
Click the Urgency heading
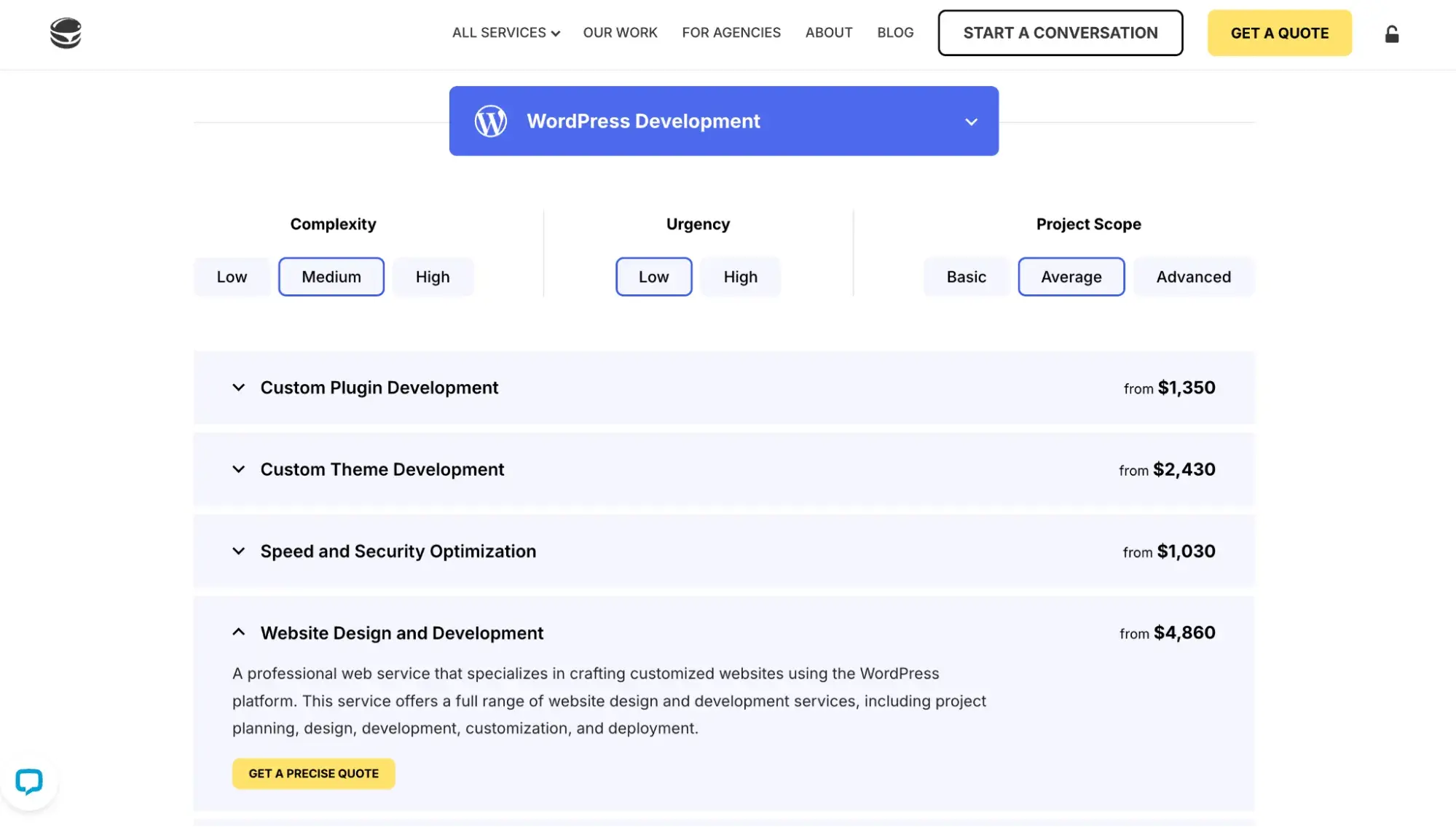(x=698, y=224)
